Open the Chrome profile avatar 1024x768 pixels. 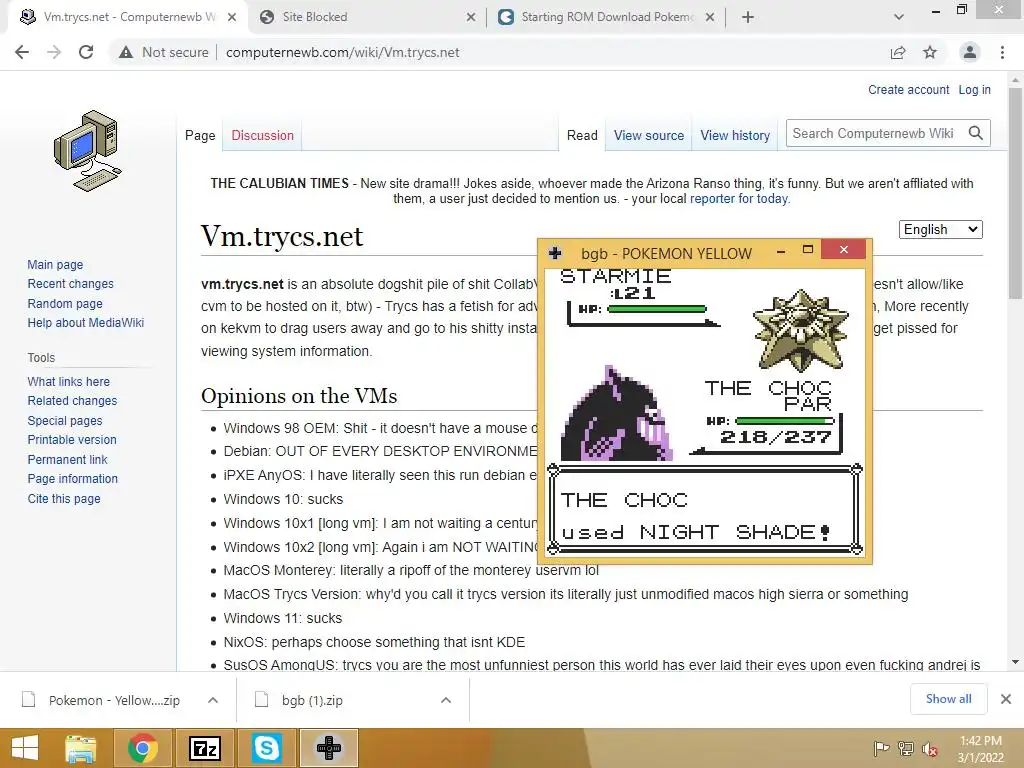pyautogui.click(x=970, y=52)
